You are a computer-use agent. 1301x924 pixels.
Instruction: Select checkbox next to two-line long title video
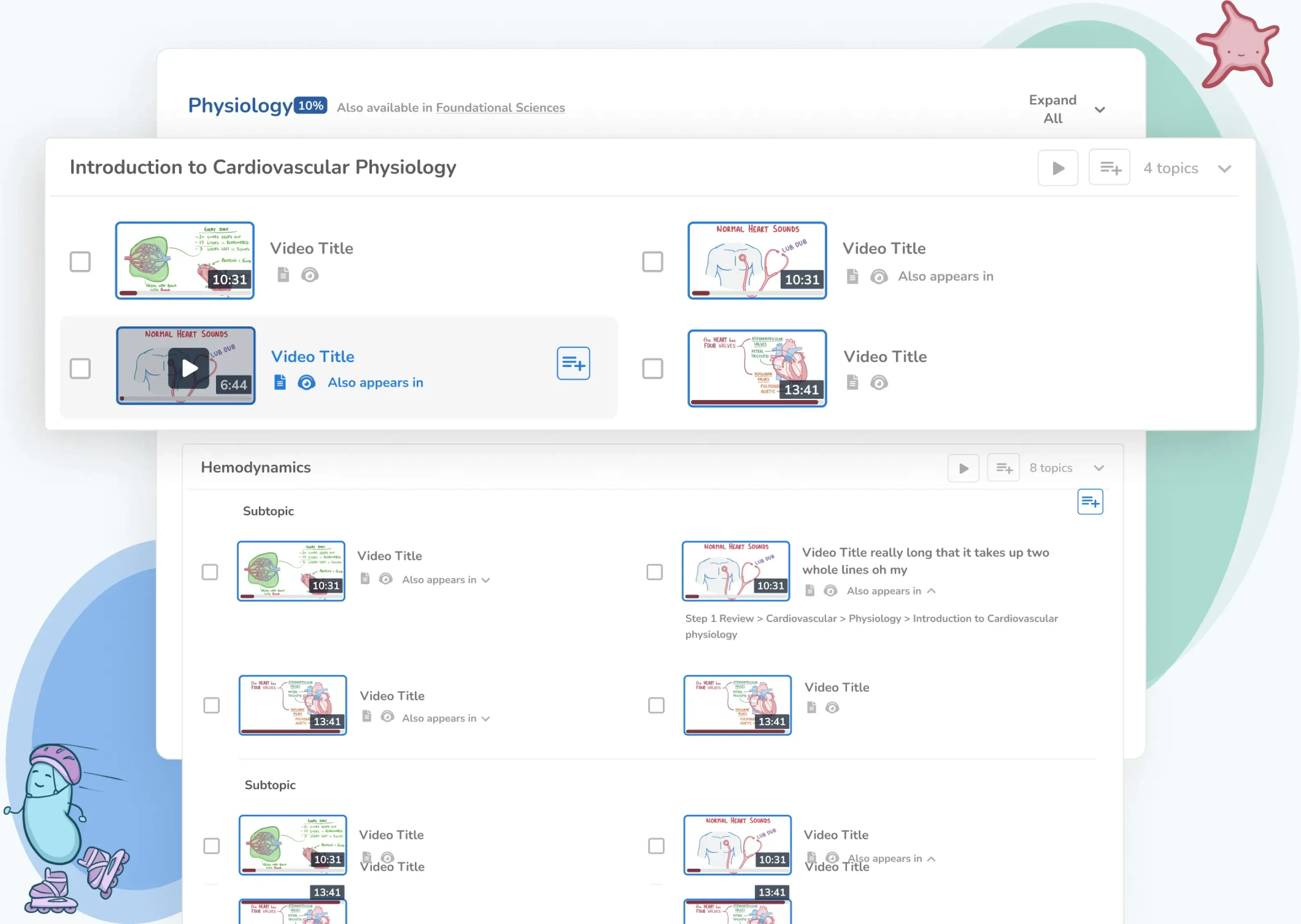pos(655,572)
